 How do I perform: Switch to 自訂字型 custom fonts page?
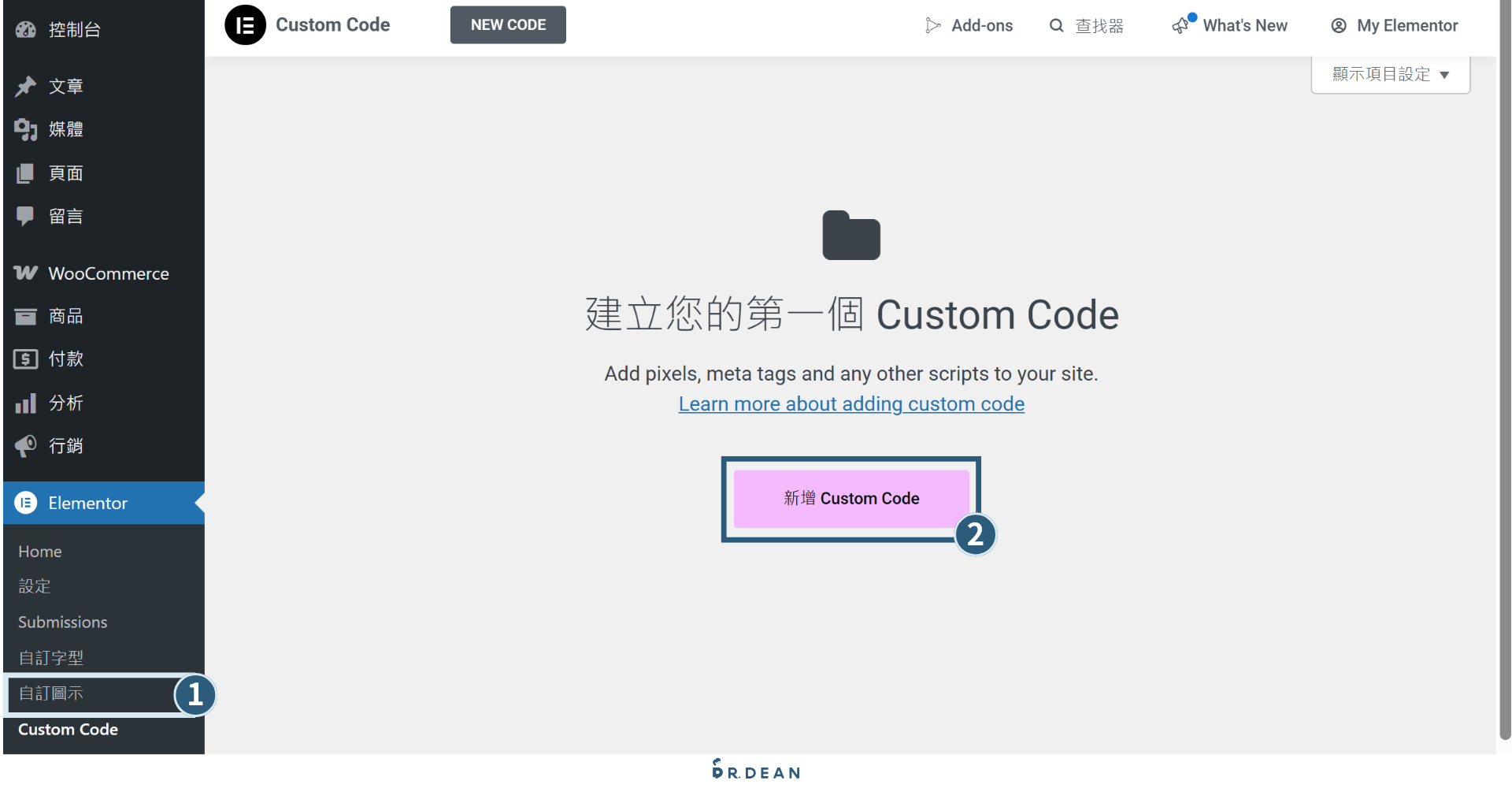point(50,657)
